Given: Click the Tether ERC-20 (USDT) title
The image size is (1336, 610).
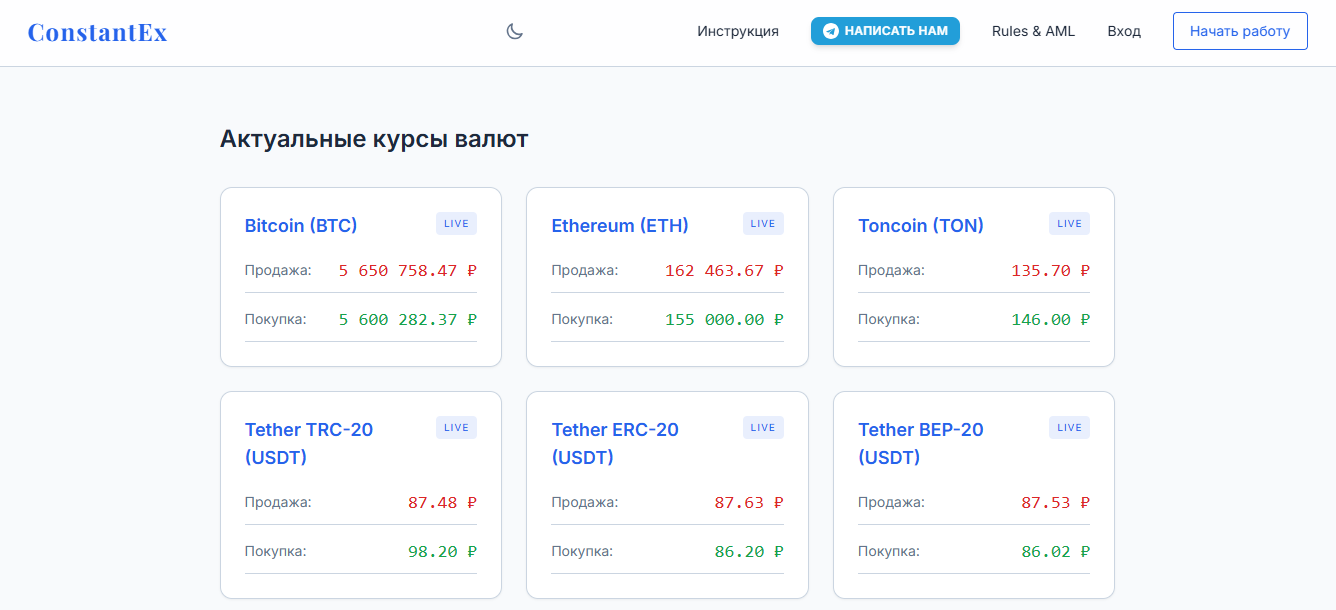Looking at the screenshot, I should click(615, 444).
